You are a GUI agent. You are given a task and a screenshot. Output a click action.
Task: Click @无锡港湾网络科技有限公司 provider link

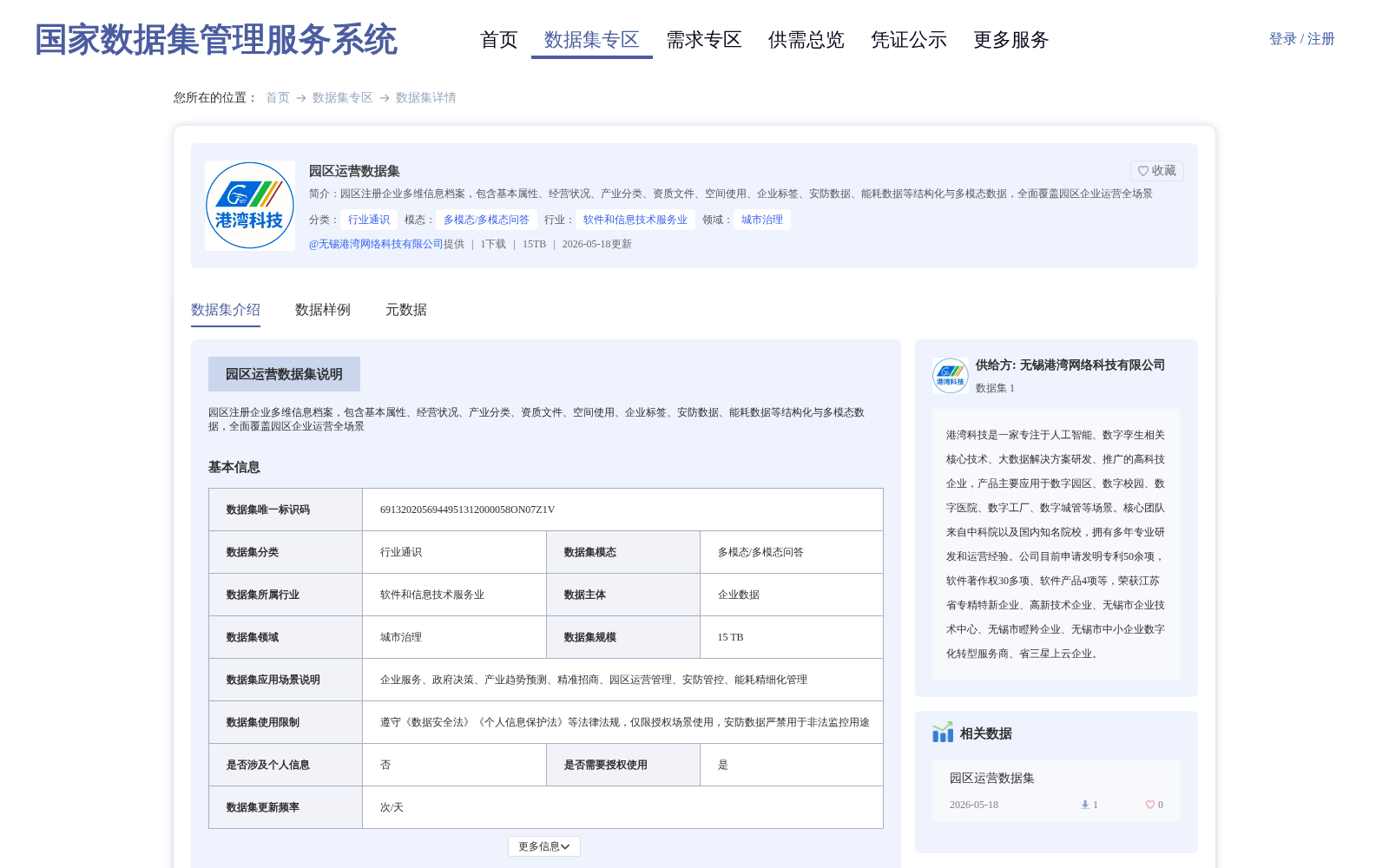point(376,244)
